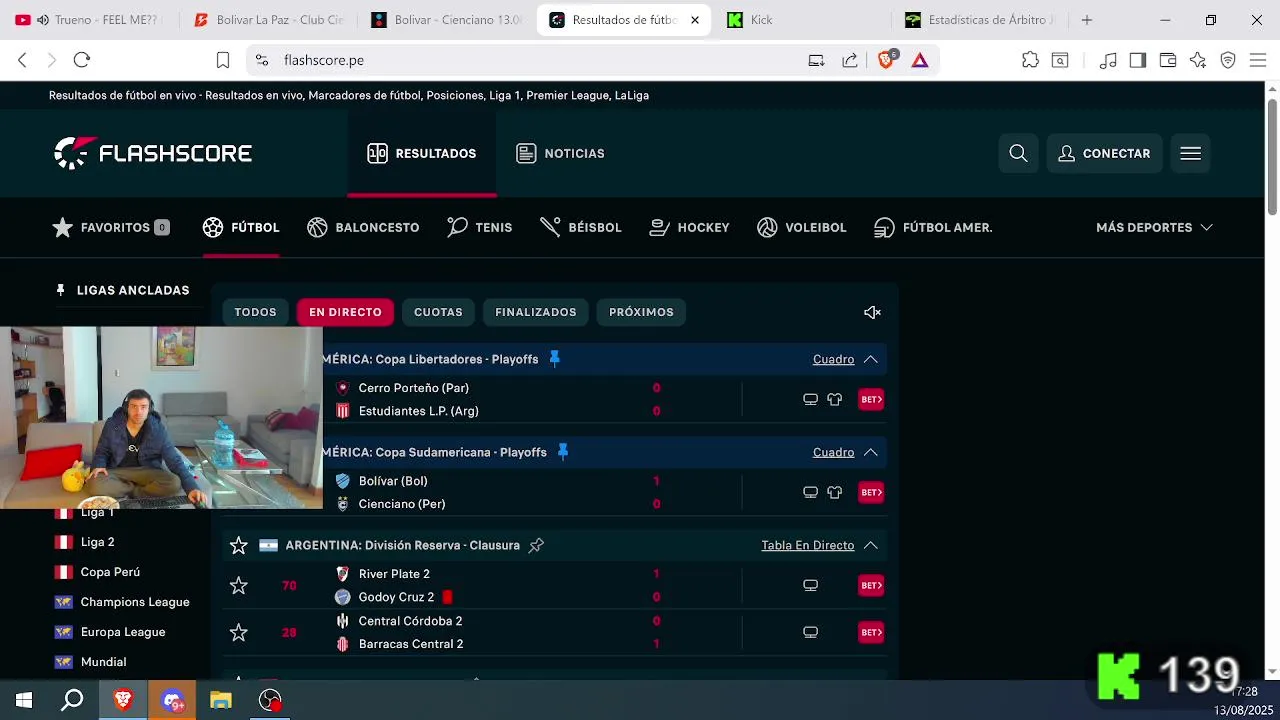Image resolution: width=1280 pixels, height=720 pixels.
Task: Switch to Kick browser tab
Action: coord(761,20)
